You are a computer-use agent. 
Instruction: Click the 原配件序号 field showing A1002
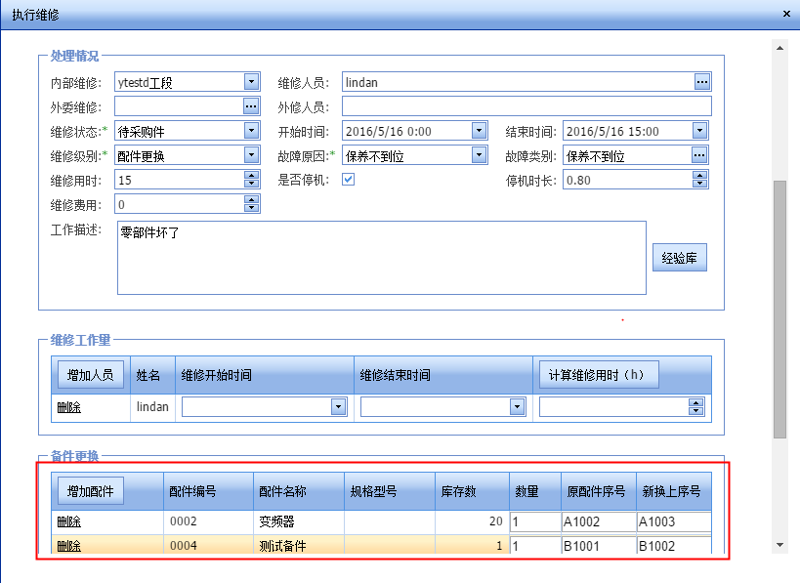coord(599,522)
